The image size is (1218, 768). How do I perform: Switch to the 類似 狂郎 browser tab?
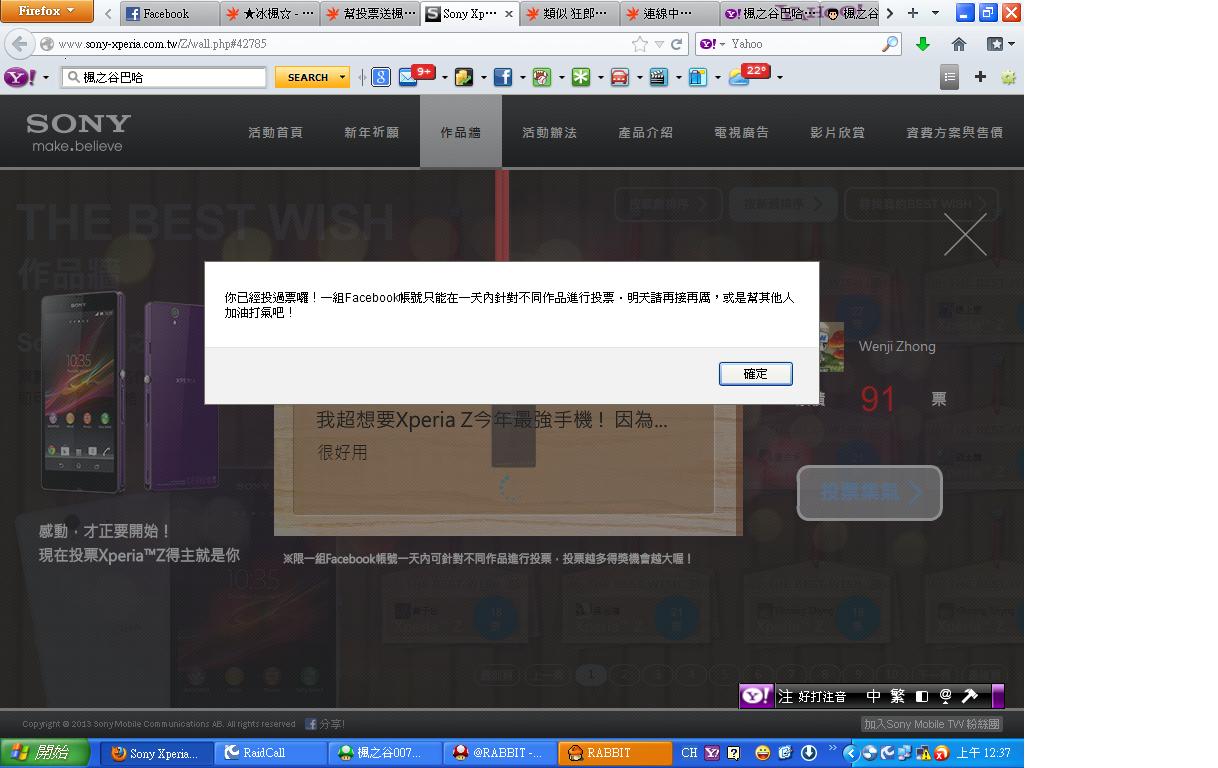point(570,14)
